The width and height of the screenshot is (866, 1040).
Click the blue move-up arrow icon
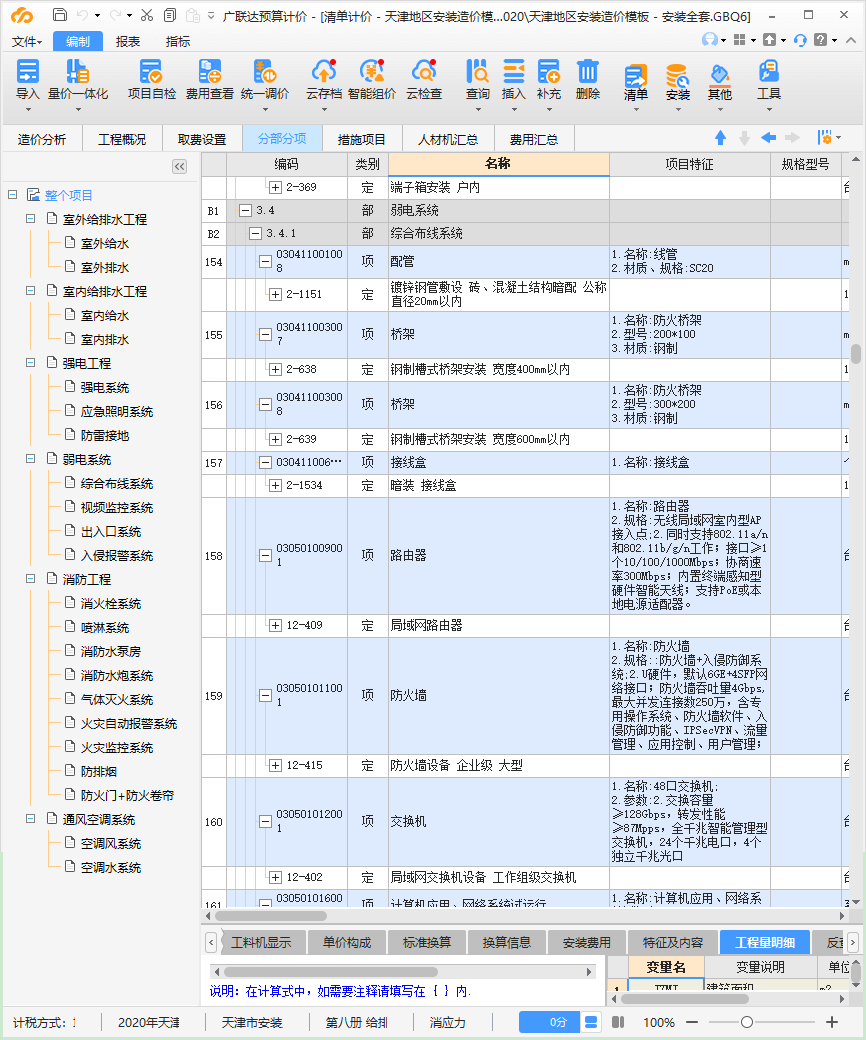click(x=720, y=138)
